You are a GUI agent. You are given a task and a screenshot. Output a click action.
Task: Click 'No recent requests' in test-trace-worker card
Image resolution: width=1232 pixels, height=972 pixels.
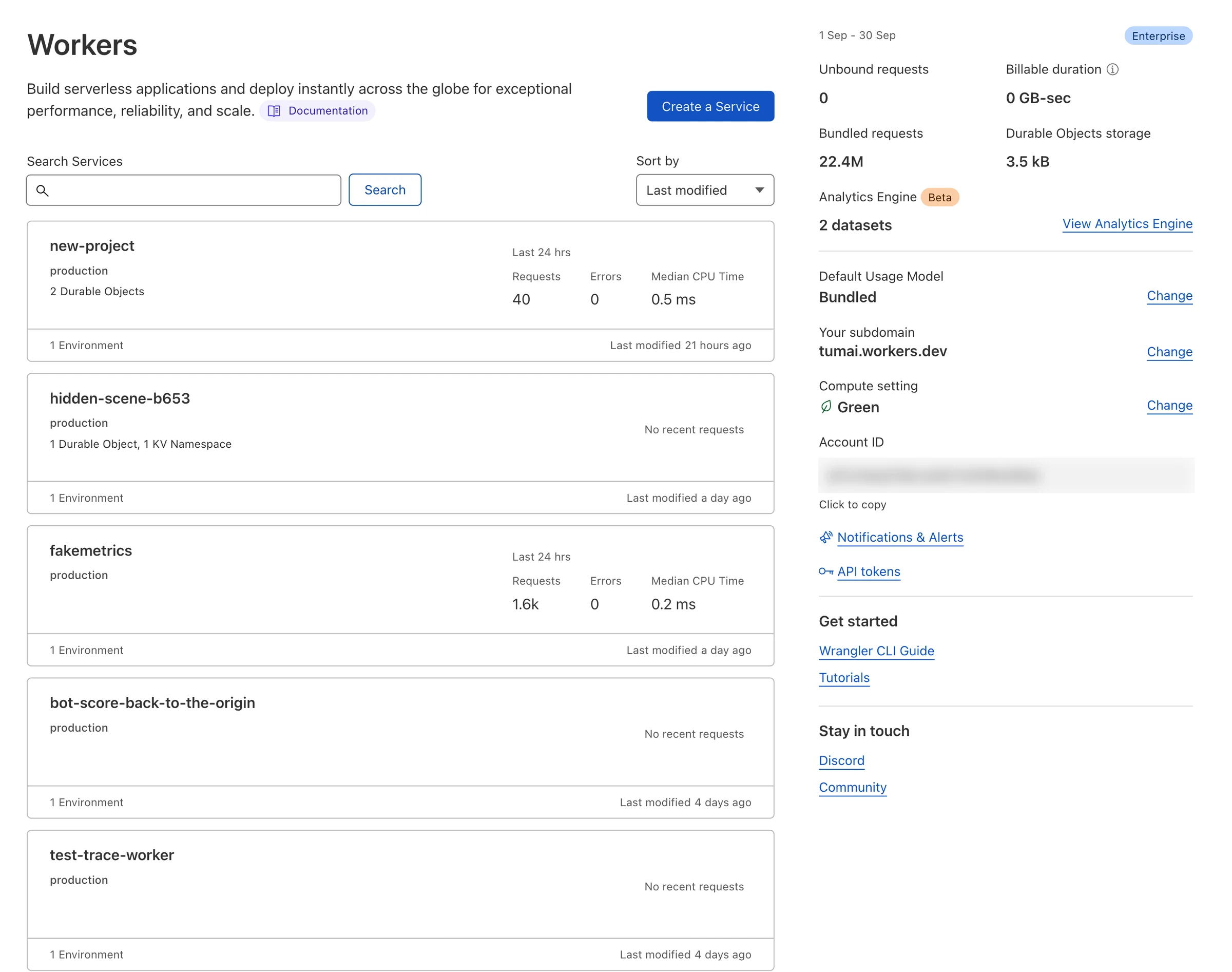pyautogui.click(x=694, y=887)
